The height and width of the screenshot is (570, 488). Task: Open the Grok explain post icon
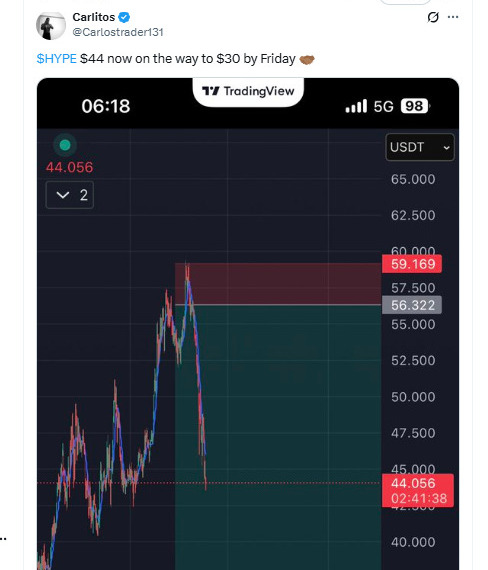433,17
